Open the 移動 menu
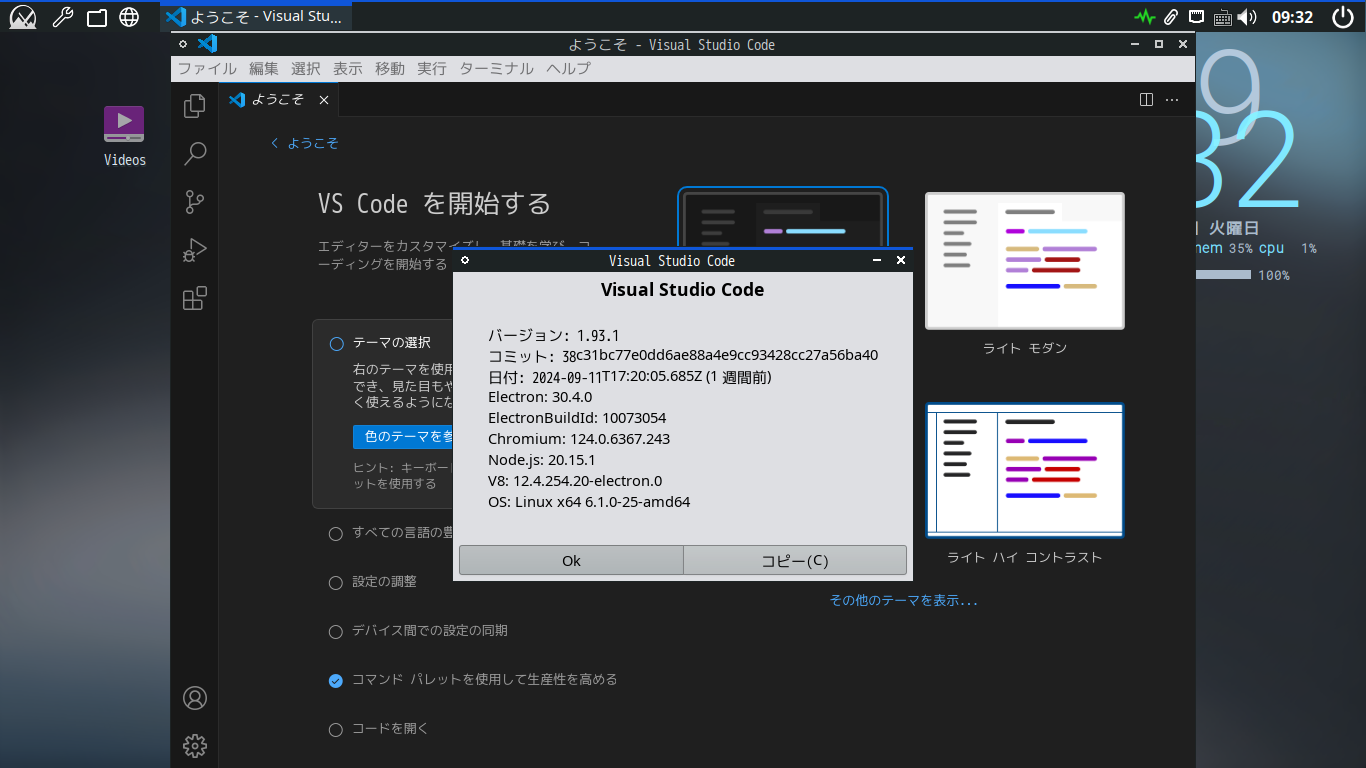The height and width of the screenshot is (768, 1366). tap(390, 69)
